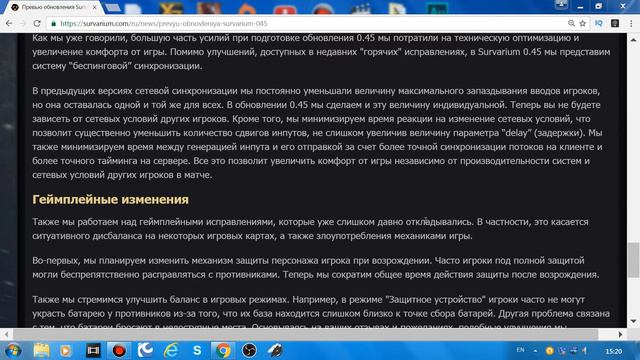Screen dimensions: 640x360
Task: Open File Explorer folder on taskbar
Action: click(41, 350)
